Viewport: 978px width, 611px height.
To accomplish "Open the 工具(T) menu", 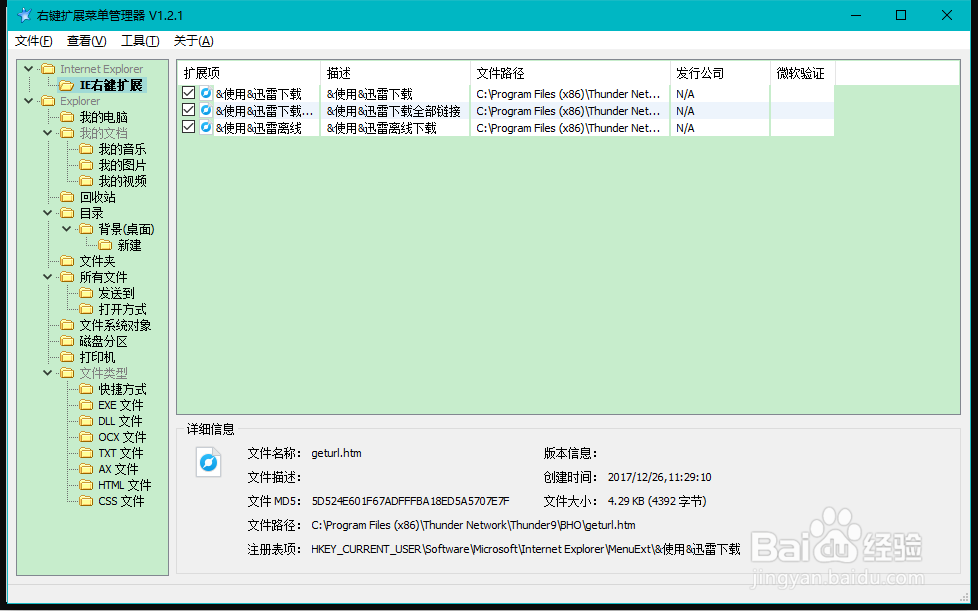I will click(140, 41).
